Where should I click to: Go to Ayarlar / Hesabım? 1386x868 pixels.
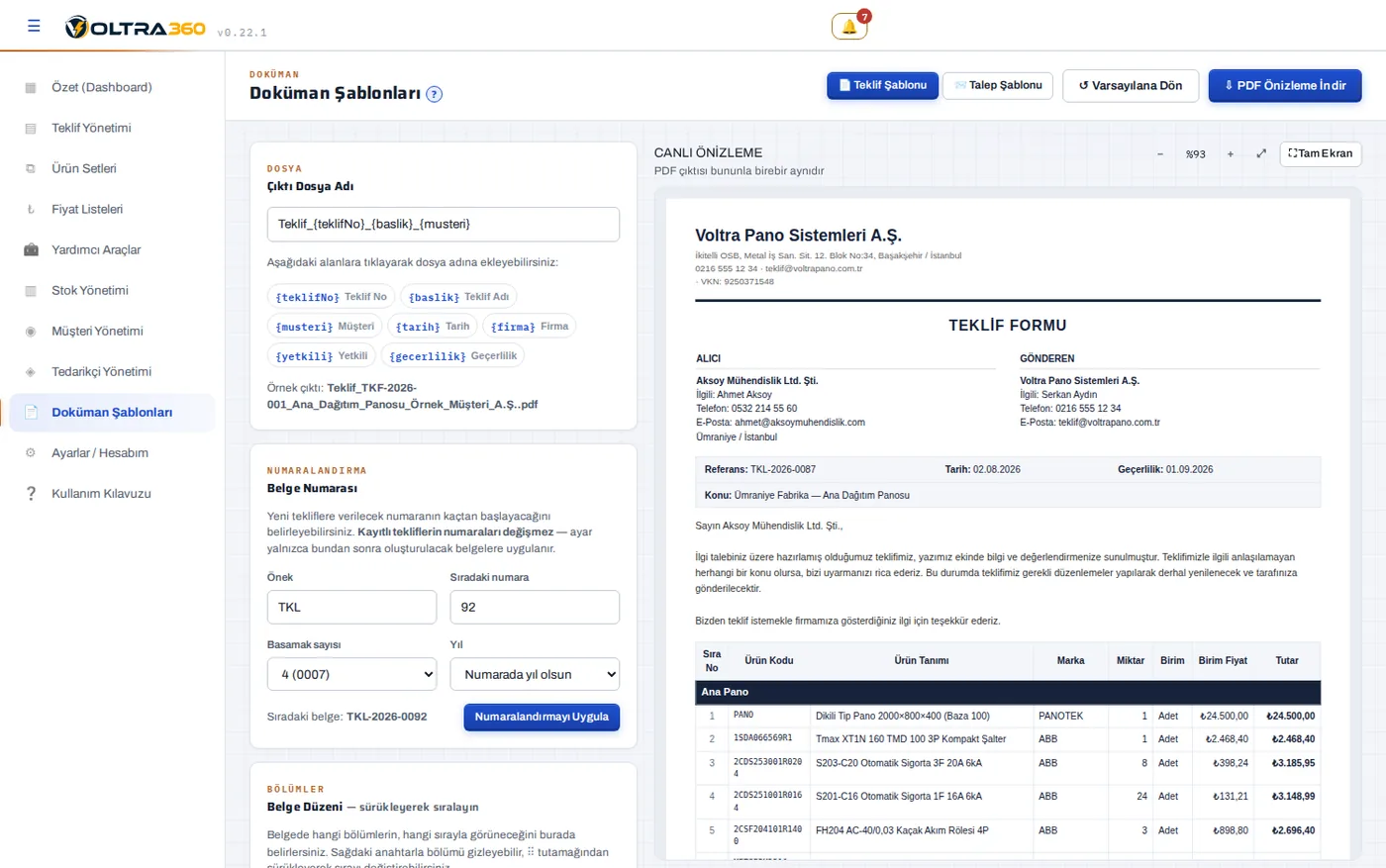(x=112, y=453)
